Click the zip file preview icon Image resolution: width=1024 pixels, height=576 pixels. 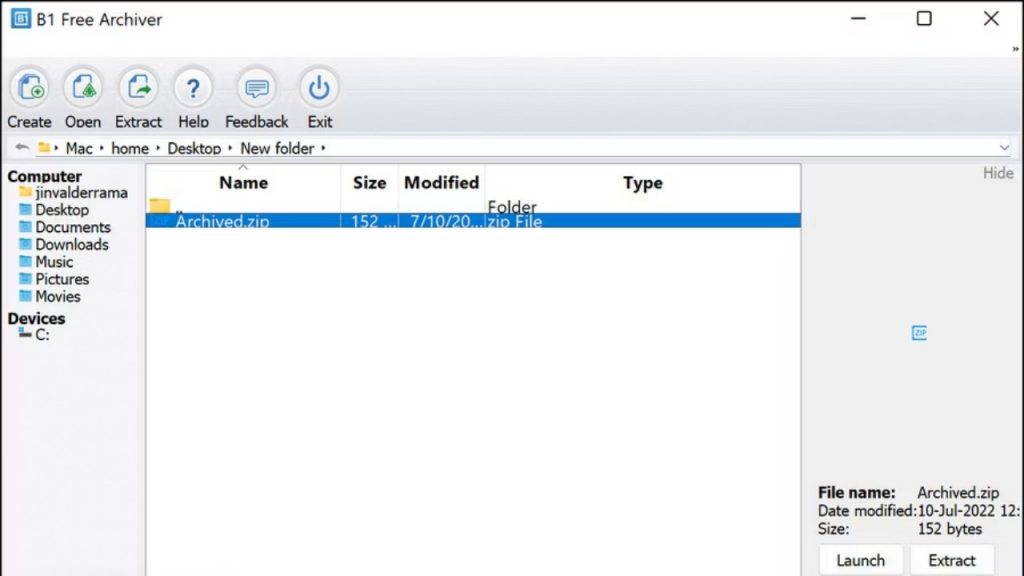click(x=919, y=333)
